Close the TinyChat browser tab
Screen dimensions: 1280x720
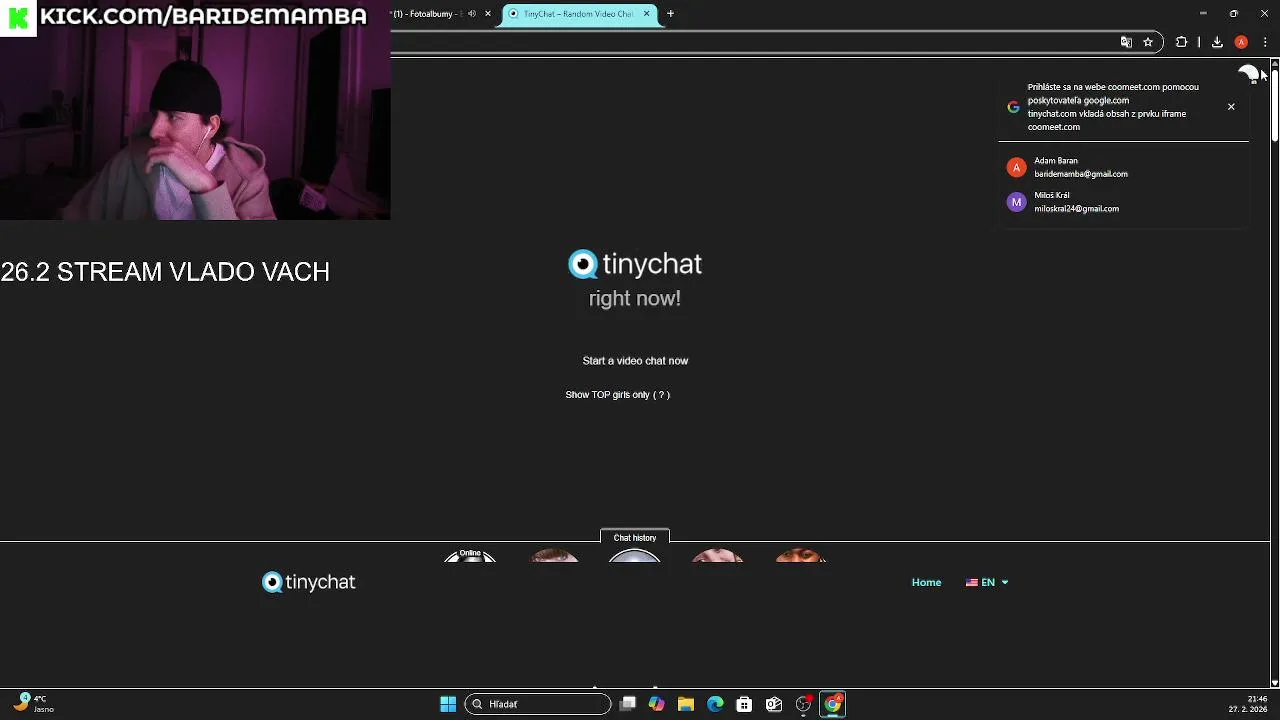point(646,14)
